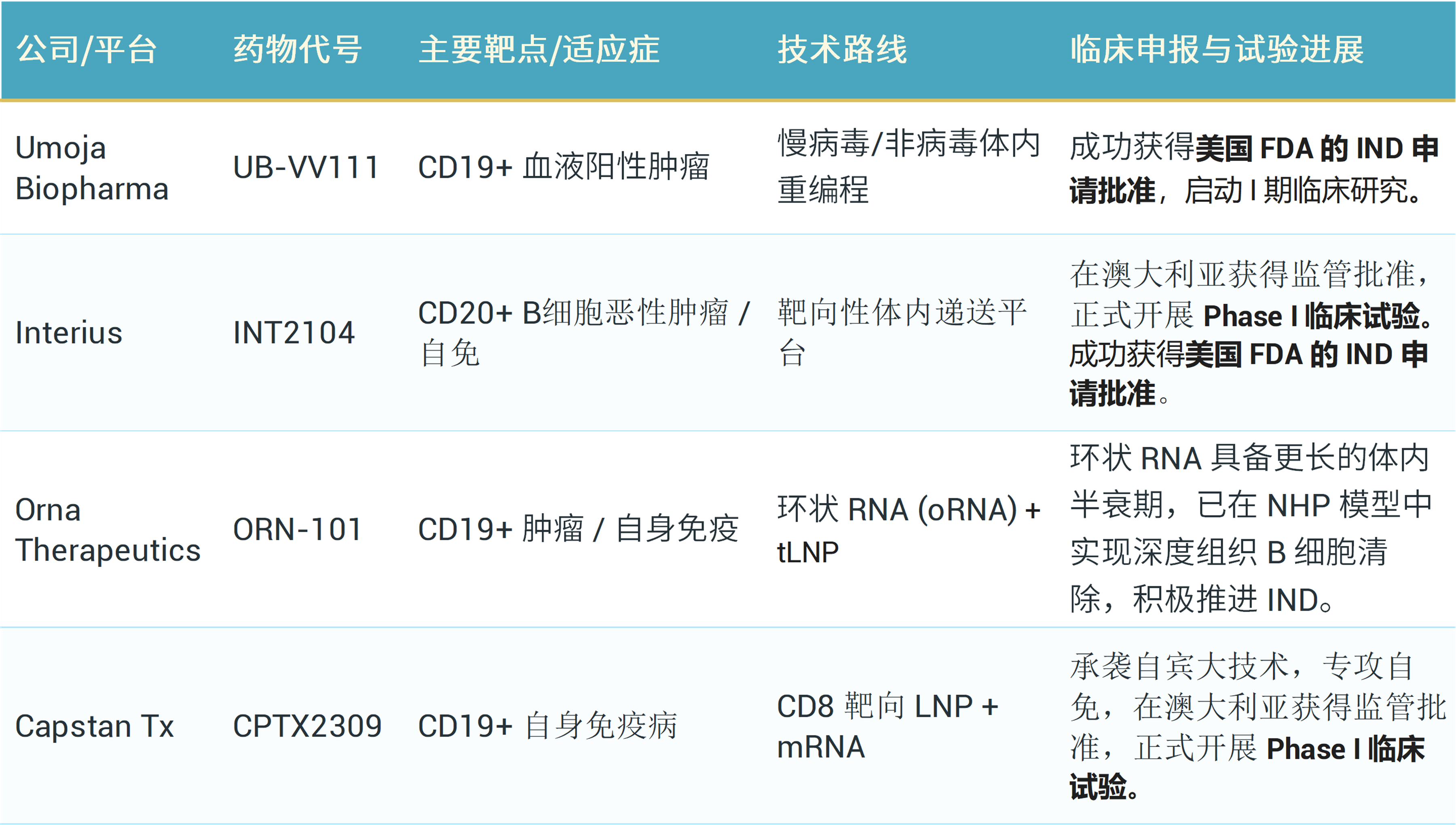1456x825 pixels.
Task: Click the 技术路线 column header
Action: point(842,50)
